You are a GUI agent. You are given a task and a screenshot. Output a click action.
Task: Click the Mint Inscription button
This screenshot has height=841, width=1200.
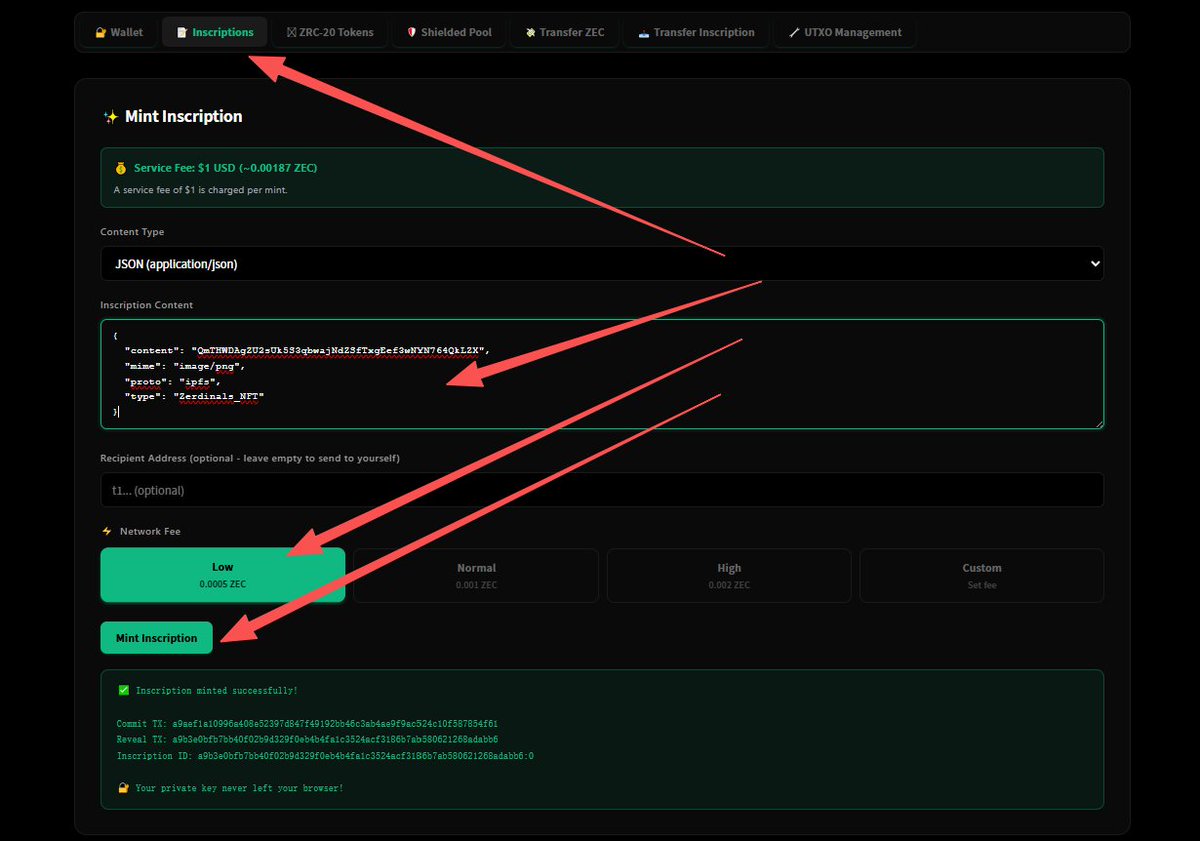coord(156,638)
